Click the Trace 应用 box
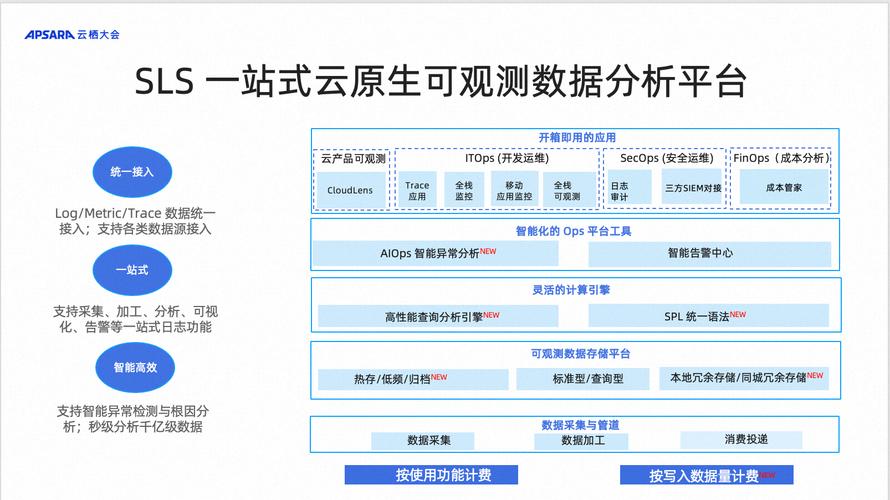The image size is (890, 500). [417, 190]
